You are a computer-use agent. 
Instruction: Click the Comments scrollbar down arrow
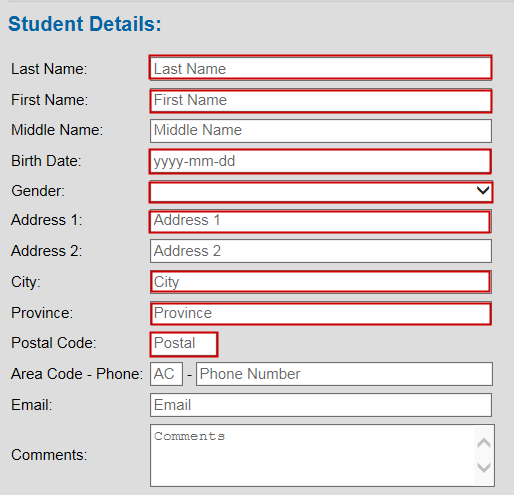point(484,467)
